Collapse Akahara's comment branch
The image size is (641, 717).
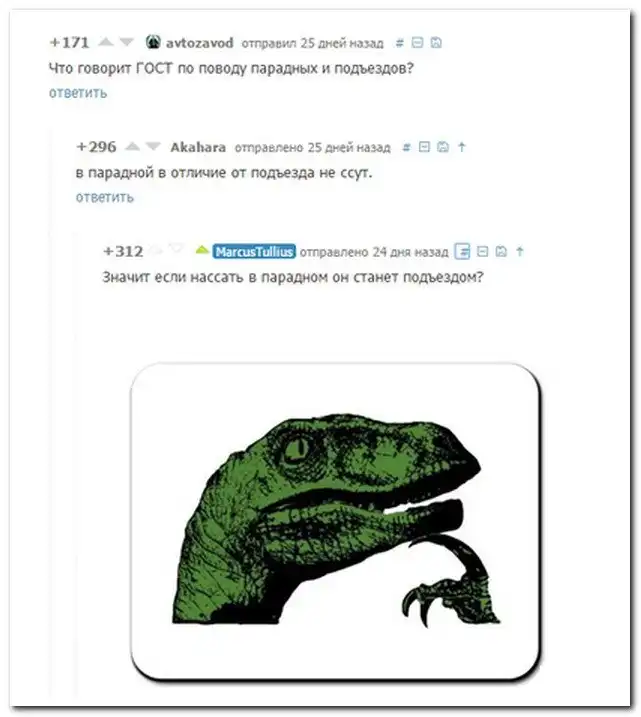point(424,147)
